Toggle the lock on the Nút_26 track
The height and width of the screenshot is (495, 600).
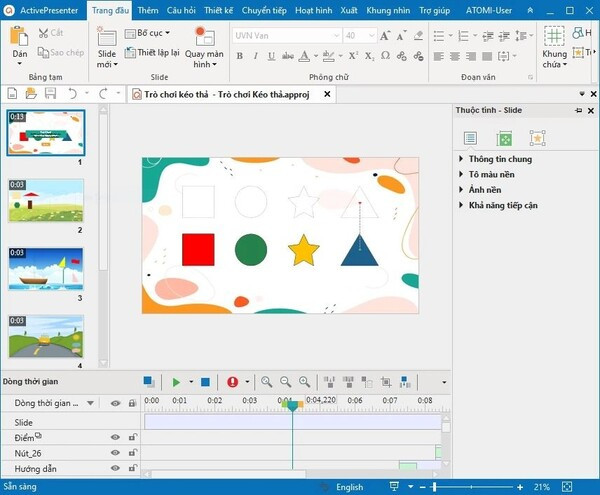[x=132, y=453]
